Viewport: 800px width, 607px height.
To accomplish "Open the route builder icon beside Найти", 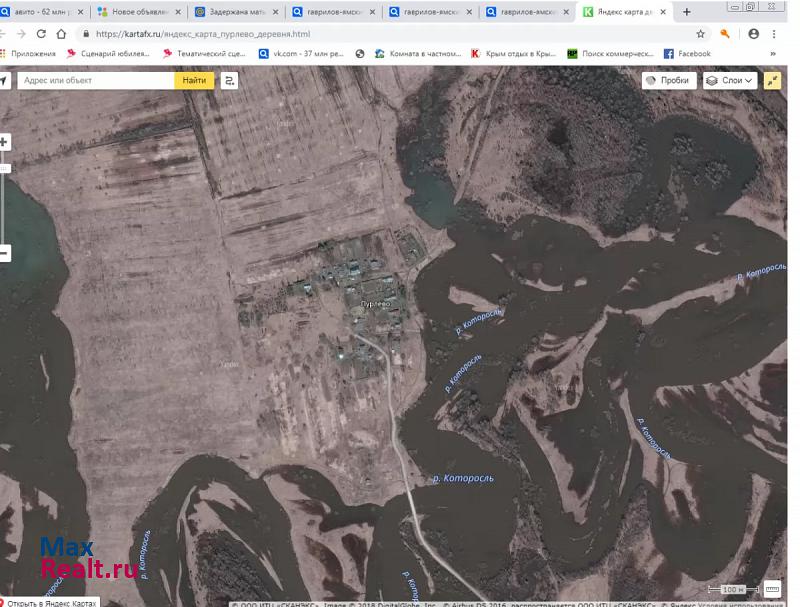I will (x=230, y=80).
